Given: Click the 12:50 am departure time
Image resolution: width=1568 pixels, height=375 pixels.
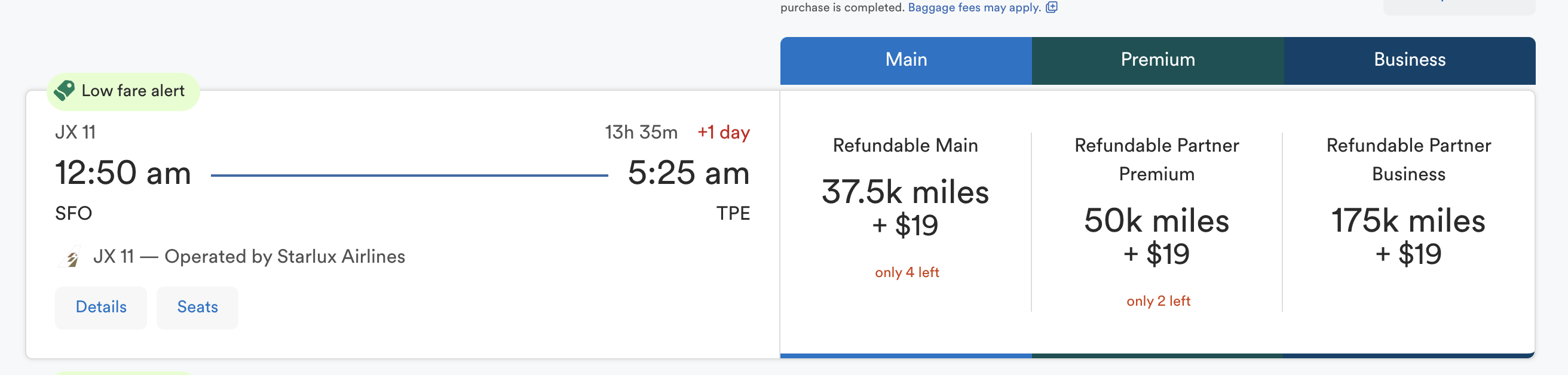Looking at the screenshot, I should pos(123,173).
